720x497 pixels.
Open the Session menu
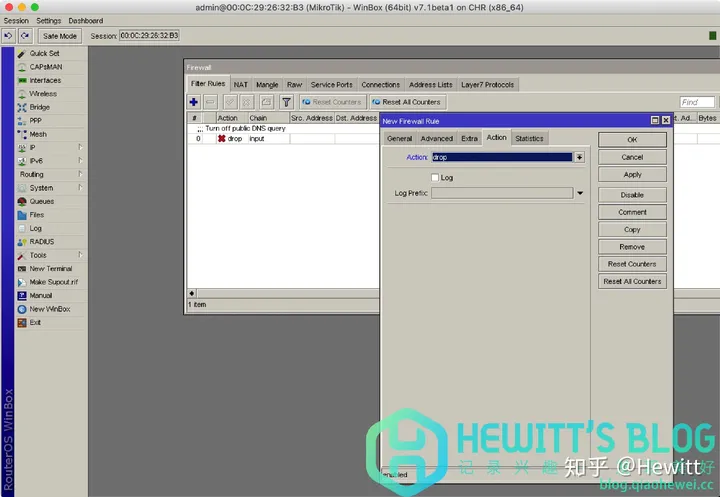click(x=16, y=21)
